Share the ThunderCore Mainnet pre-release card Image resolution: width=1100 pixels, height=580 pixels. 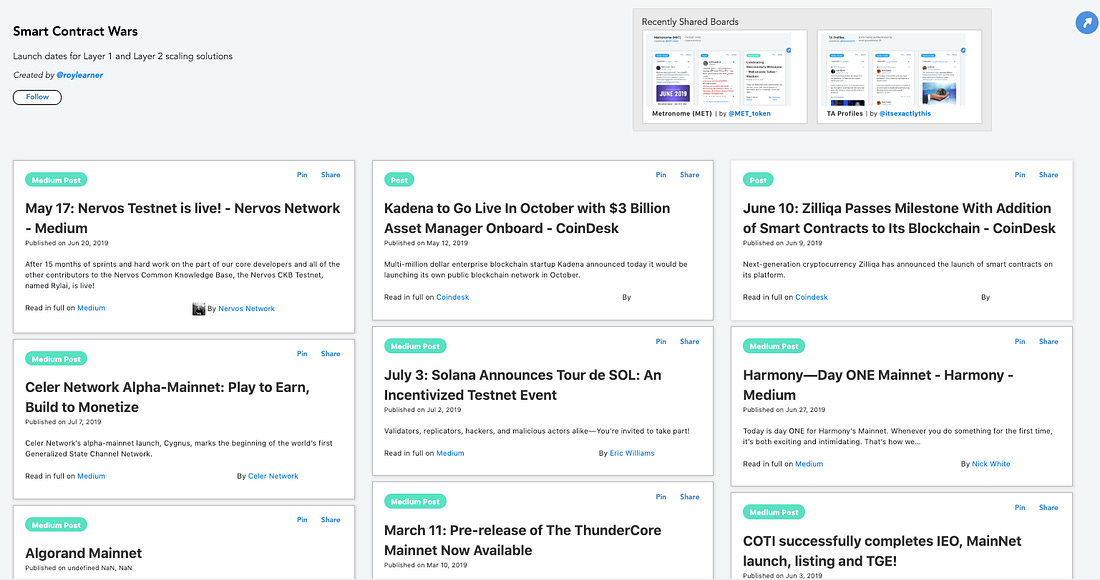coord(690,497)
